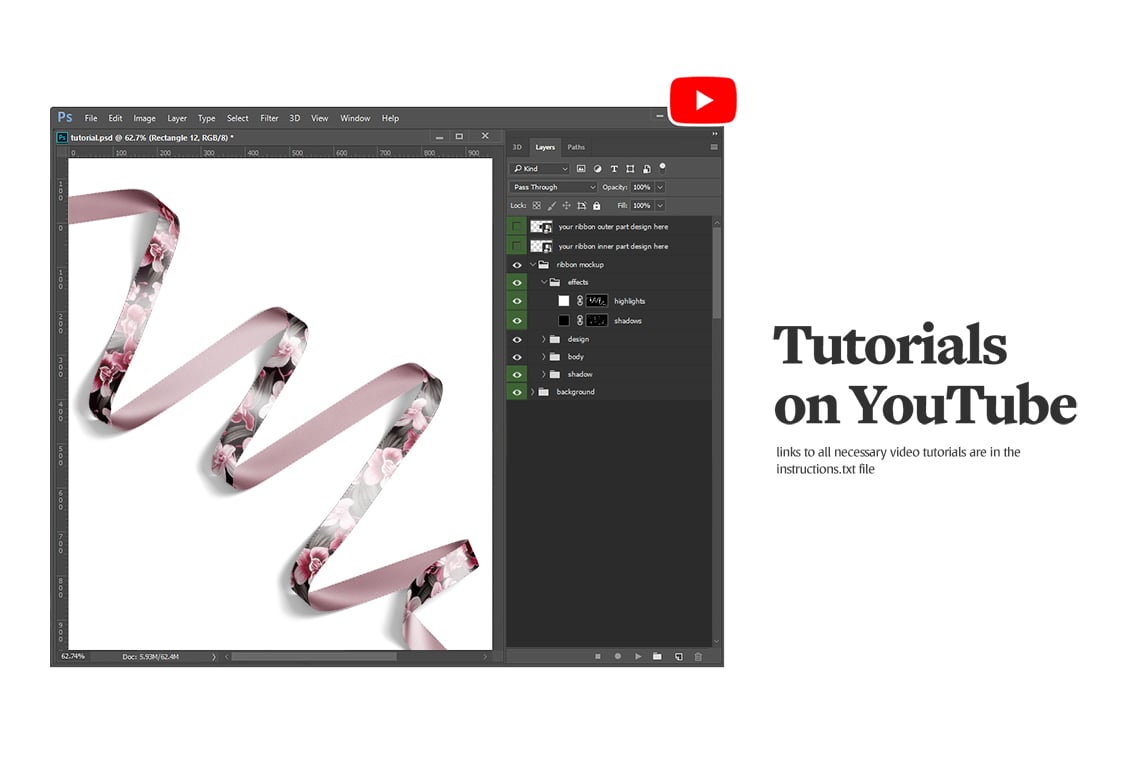Hide the shadows layer visibility eye

click(x=517, y=321)
